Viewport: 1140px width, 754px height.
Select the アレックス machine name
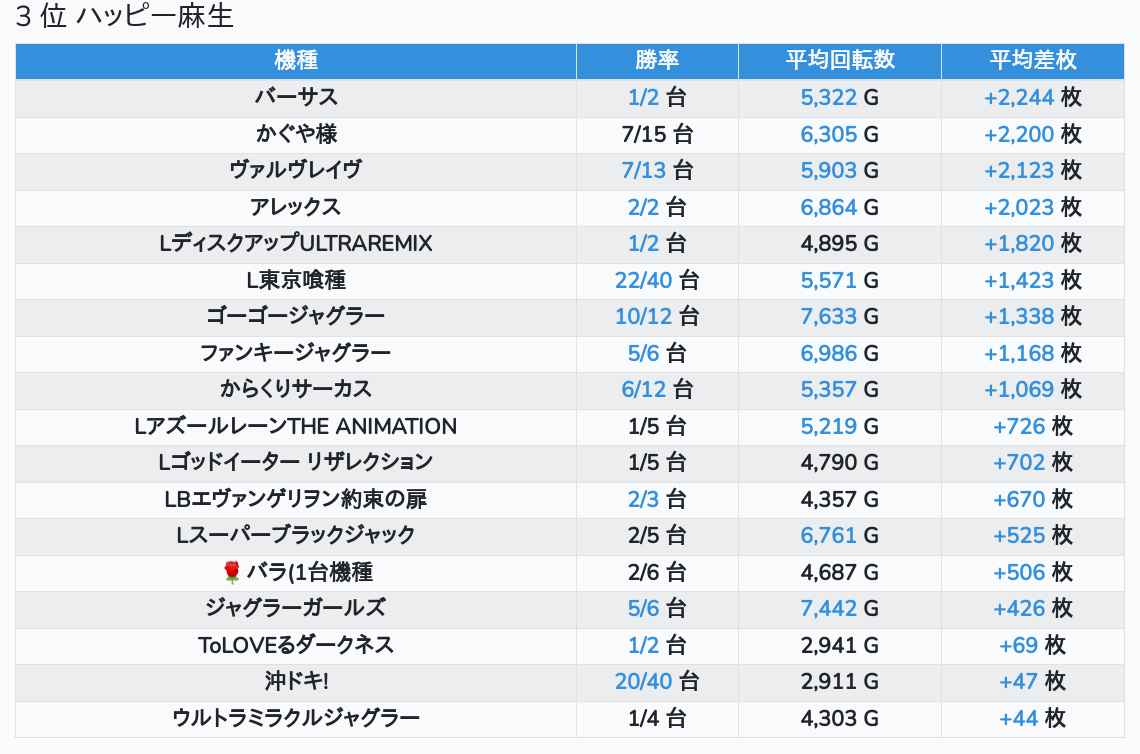pos(296,207)
